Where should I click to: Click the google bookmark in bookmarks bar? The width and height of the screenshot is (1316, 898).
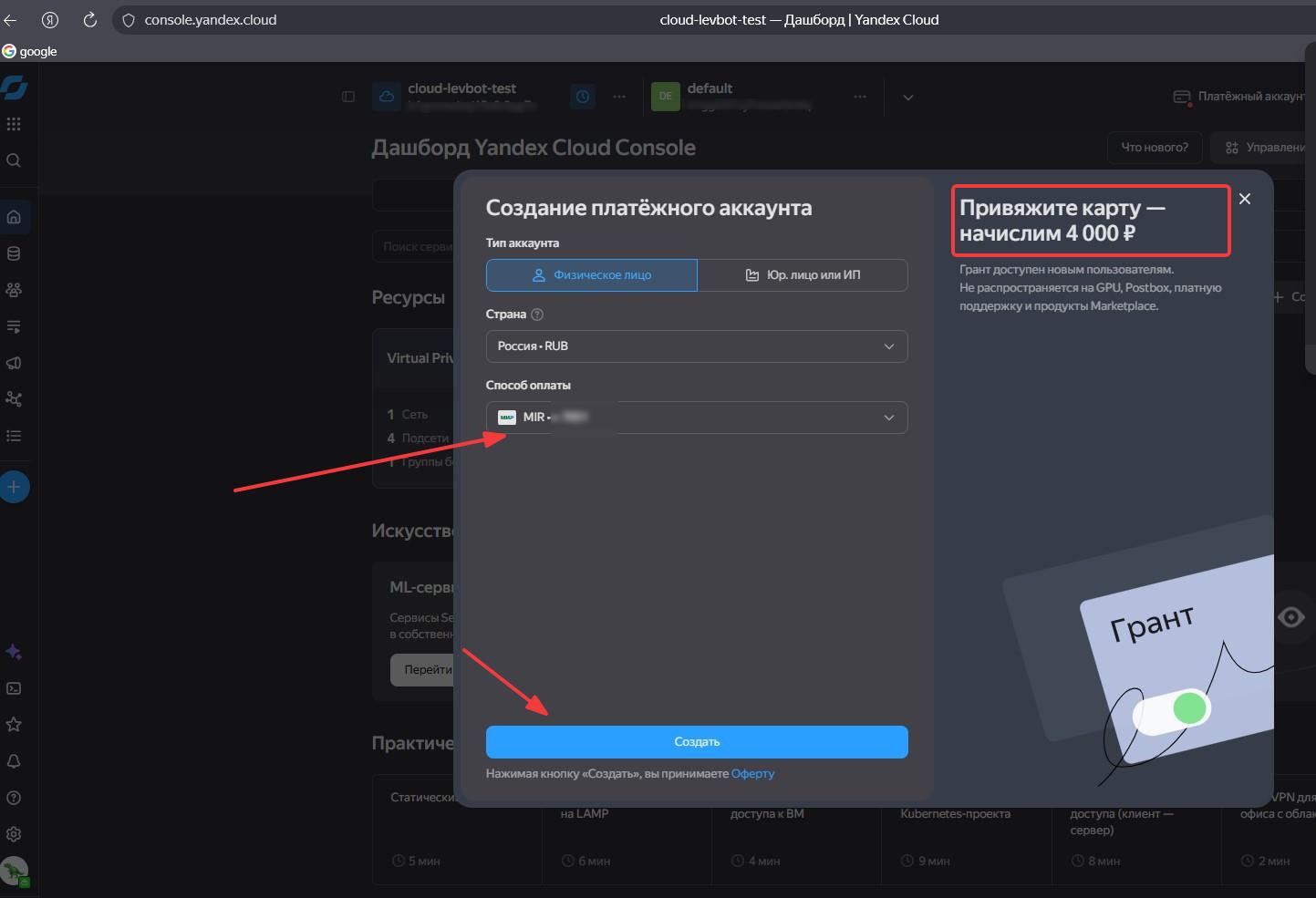click(x=30, y=51)
